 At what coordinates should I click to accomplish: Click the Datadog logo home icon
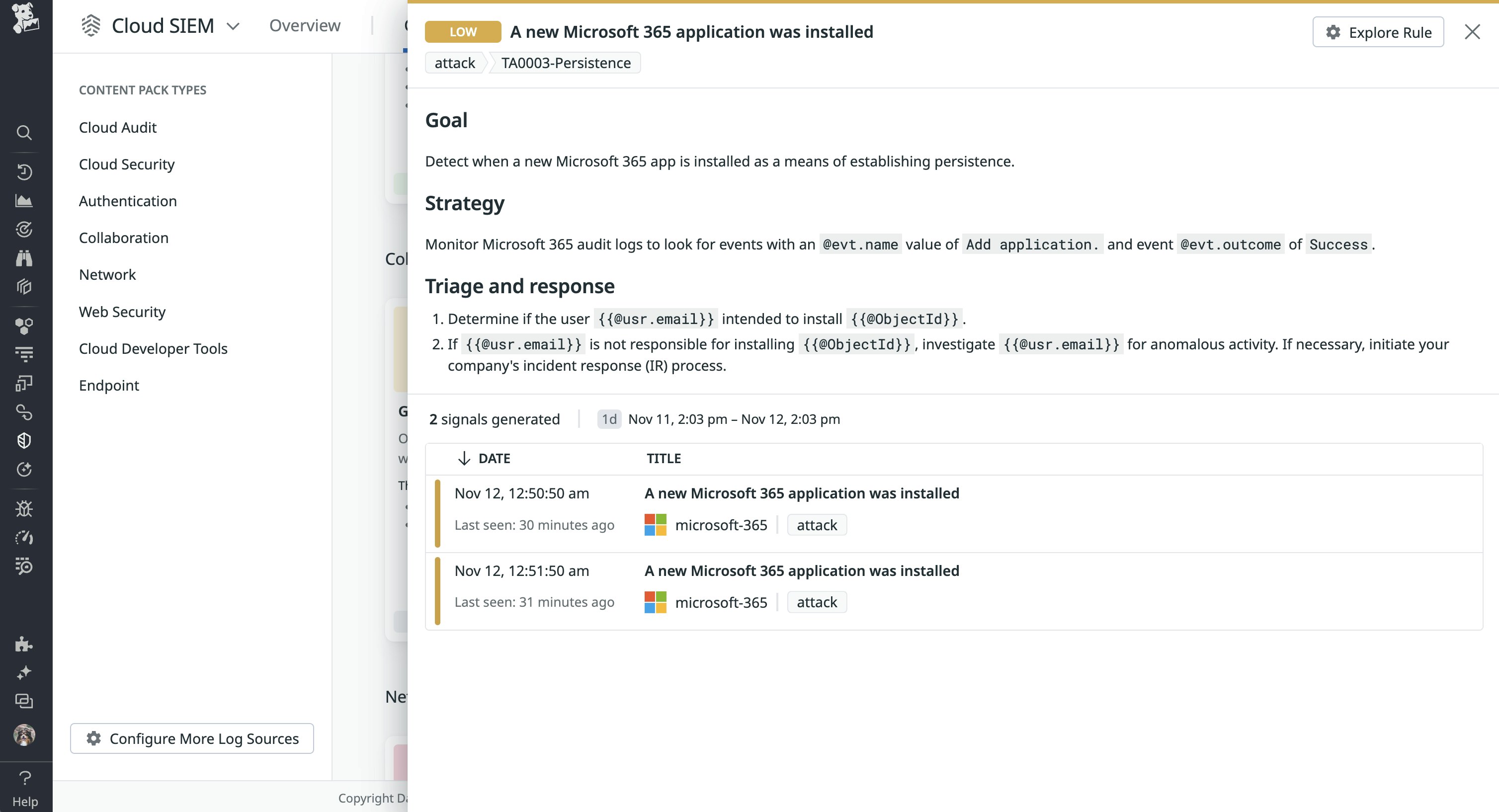click(25, 17)
